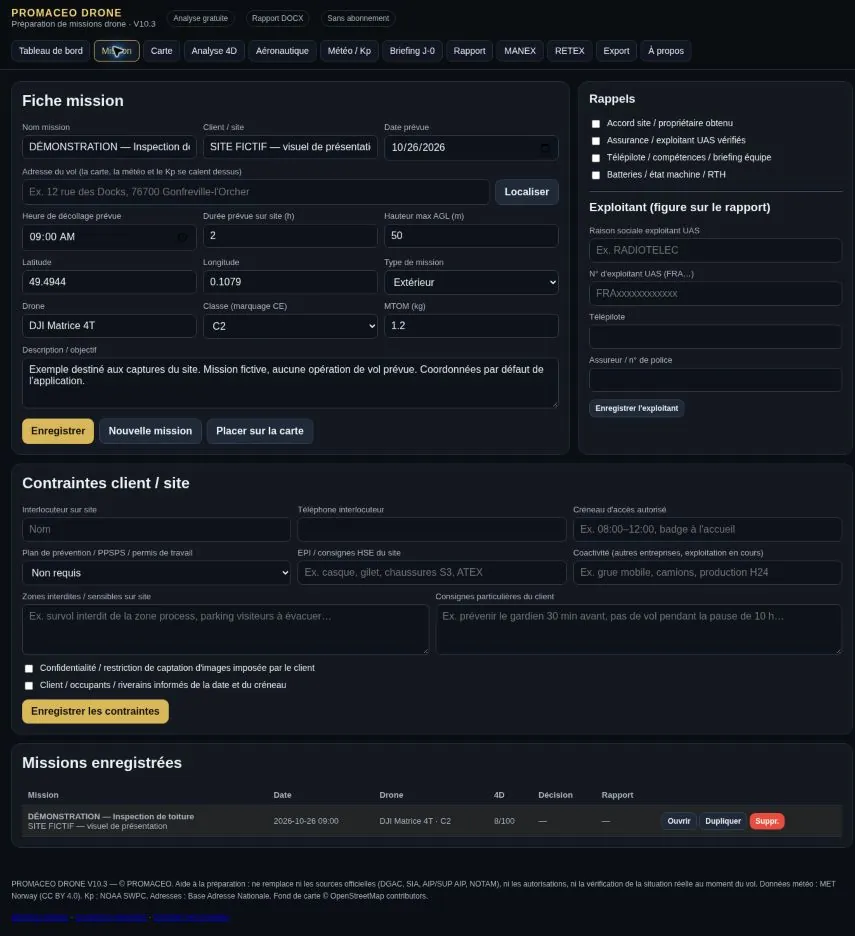Focus the Adresse du vol field
Image resolution: width=855 pixels, height=936 pixels.
coord(256,192)
